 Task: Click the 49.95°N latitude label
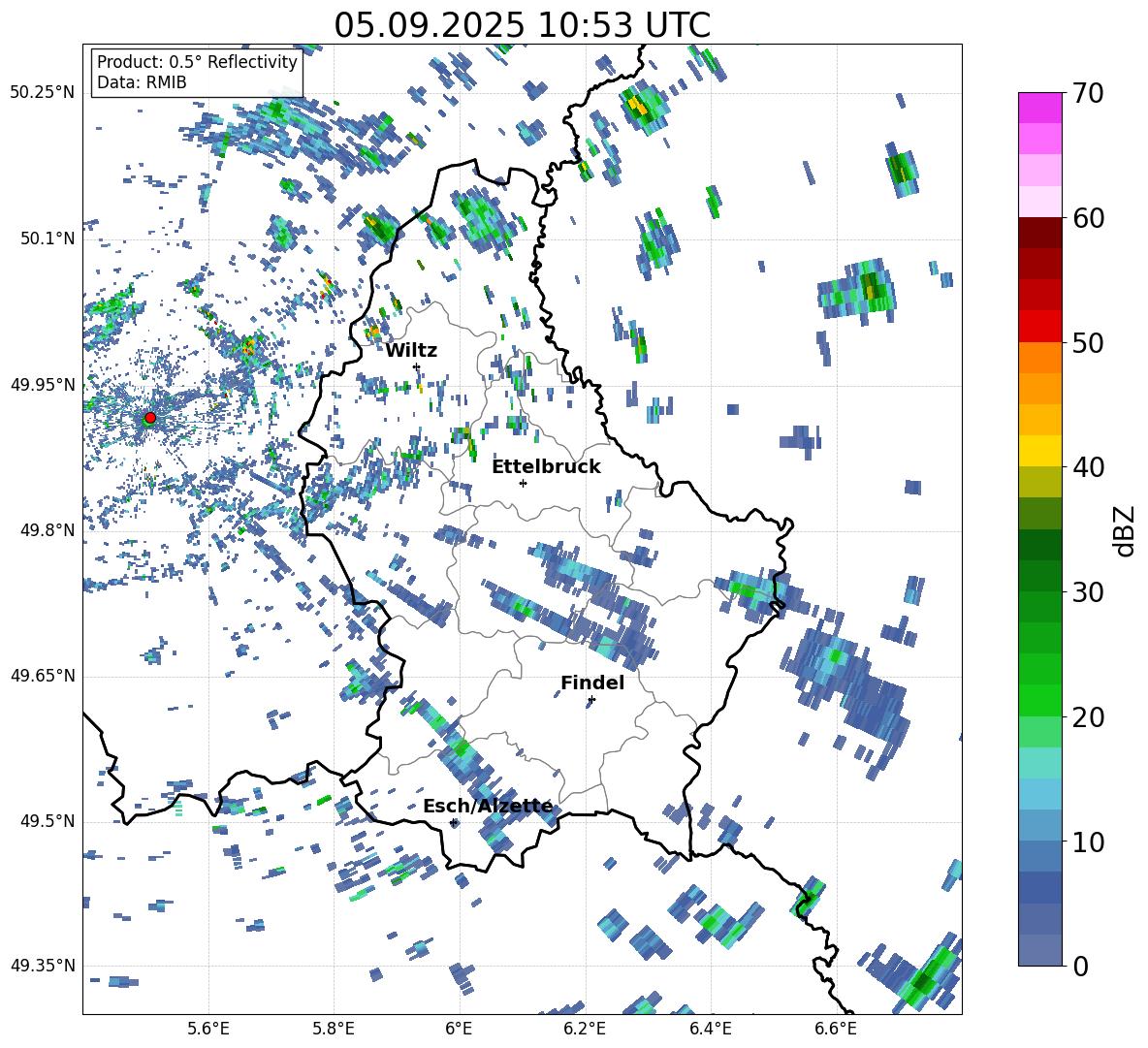tap(43, 385)
